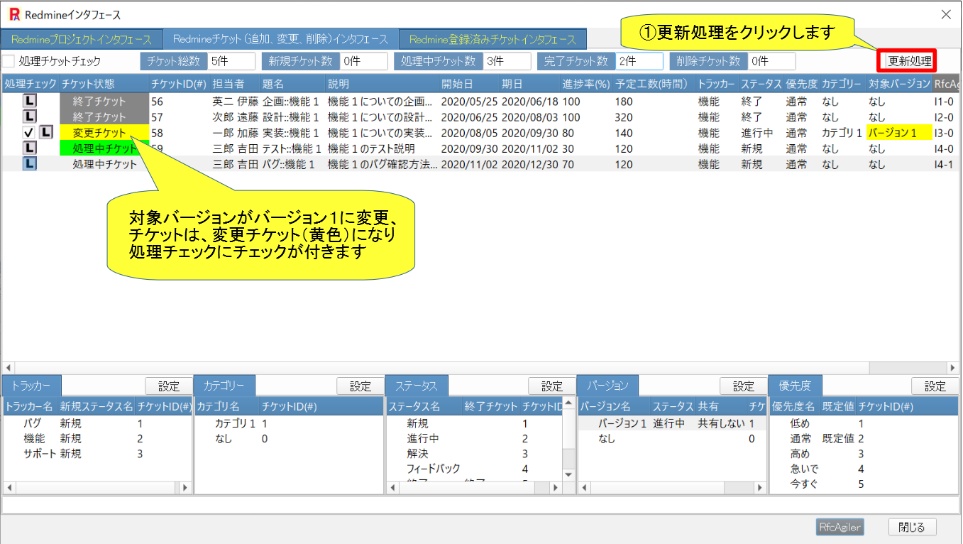Viewport: 963px width, 544px height.
Task: Click the 閉じる button
Action: coord(911,527)
